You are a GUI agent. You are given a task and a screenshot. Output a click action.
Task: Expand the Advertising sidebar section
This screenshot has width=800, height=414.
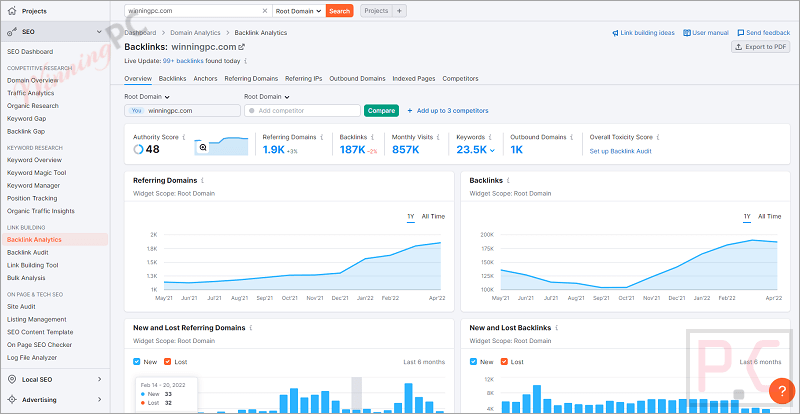(99, 400)
